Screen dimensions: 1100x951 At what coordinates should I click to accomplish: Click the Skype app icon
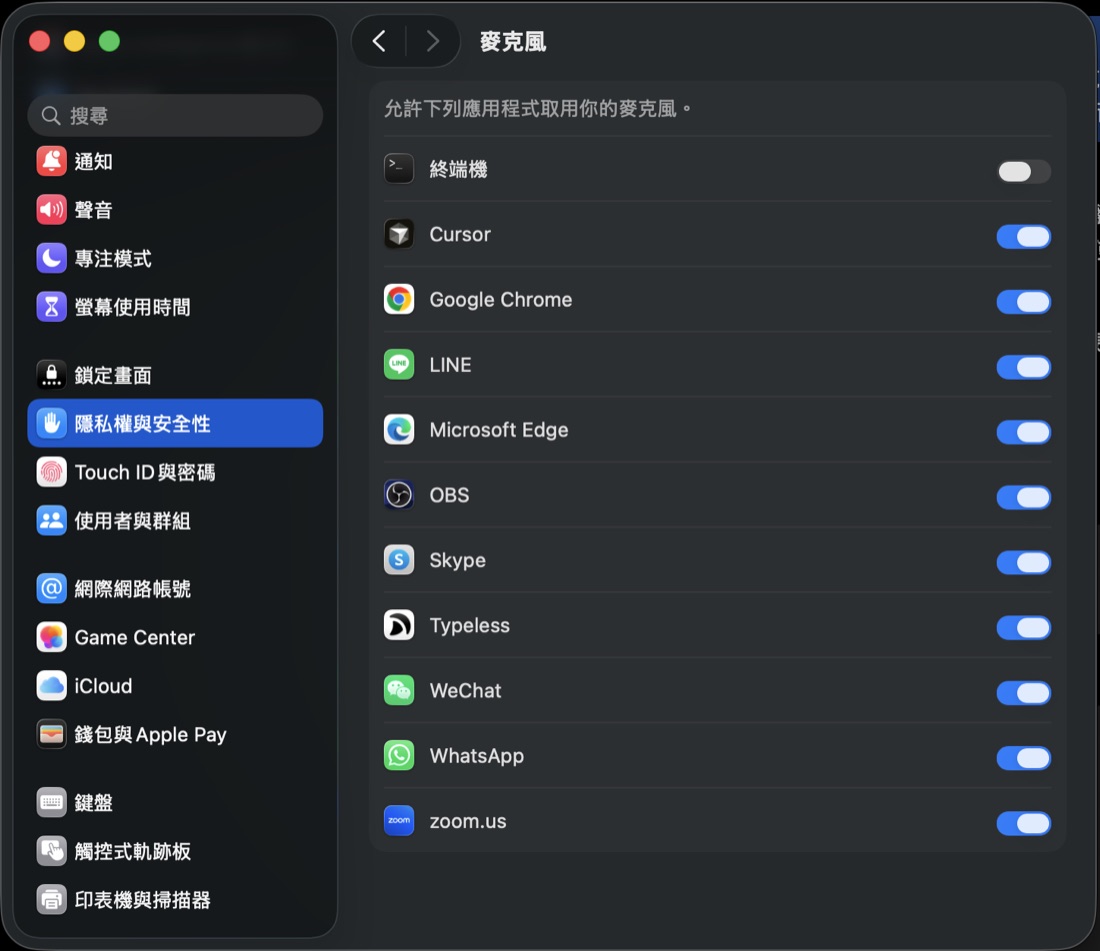(x=399, y=560)
